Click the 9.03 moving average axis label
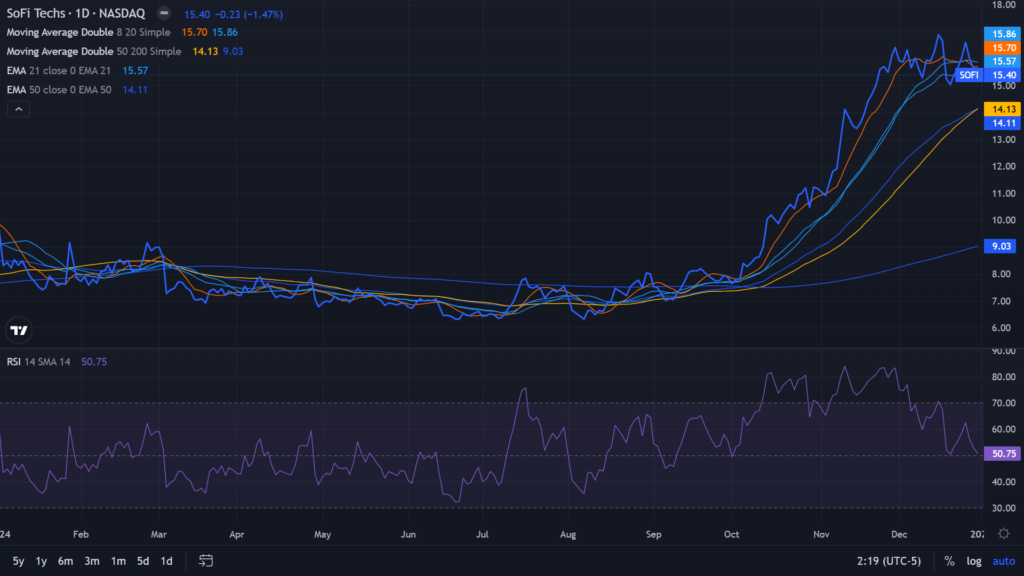Image resolution: width=1024 pixels, height=576 pixels. [x=1001, y=246]
